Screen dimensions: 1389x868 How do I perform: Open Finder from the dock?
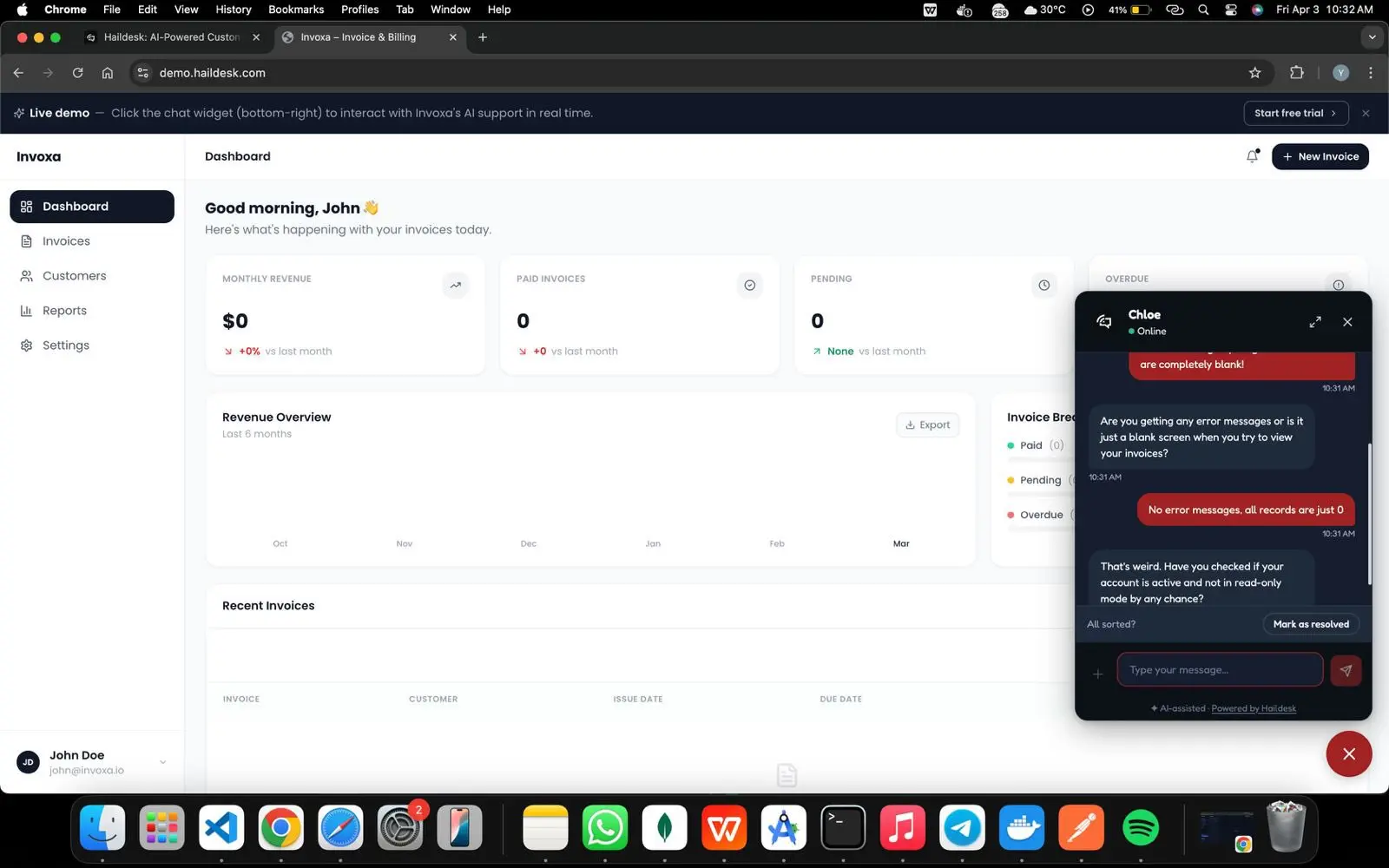[x=102, y=827]
